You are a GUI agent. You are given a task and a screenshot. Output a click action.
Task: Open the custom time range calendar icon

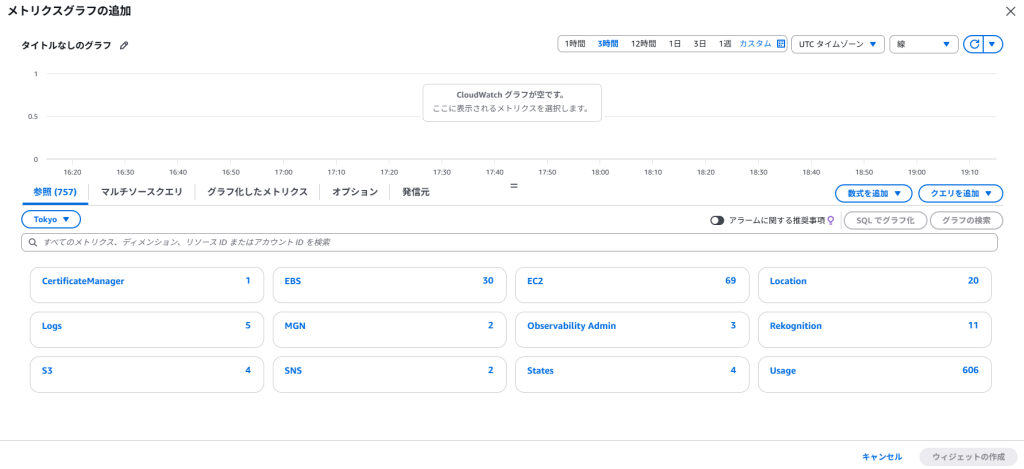781,44
